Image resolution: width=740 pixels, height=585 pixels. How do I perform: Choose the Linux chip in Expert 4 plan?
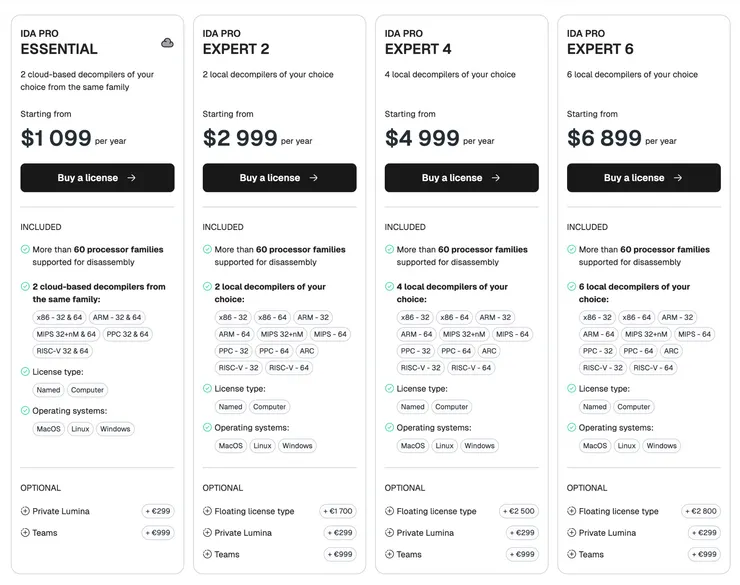coord(444,446)
